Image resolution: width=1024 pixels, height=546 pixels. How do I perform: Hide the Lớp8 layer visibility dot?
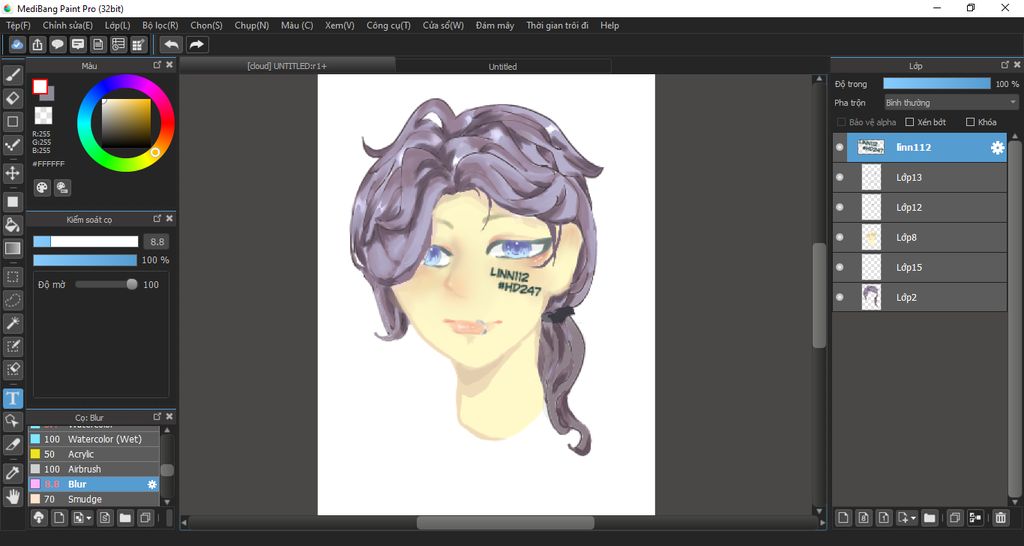840,237
